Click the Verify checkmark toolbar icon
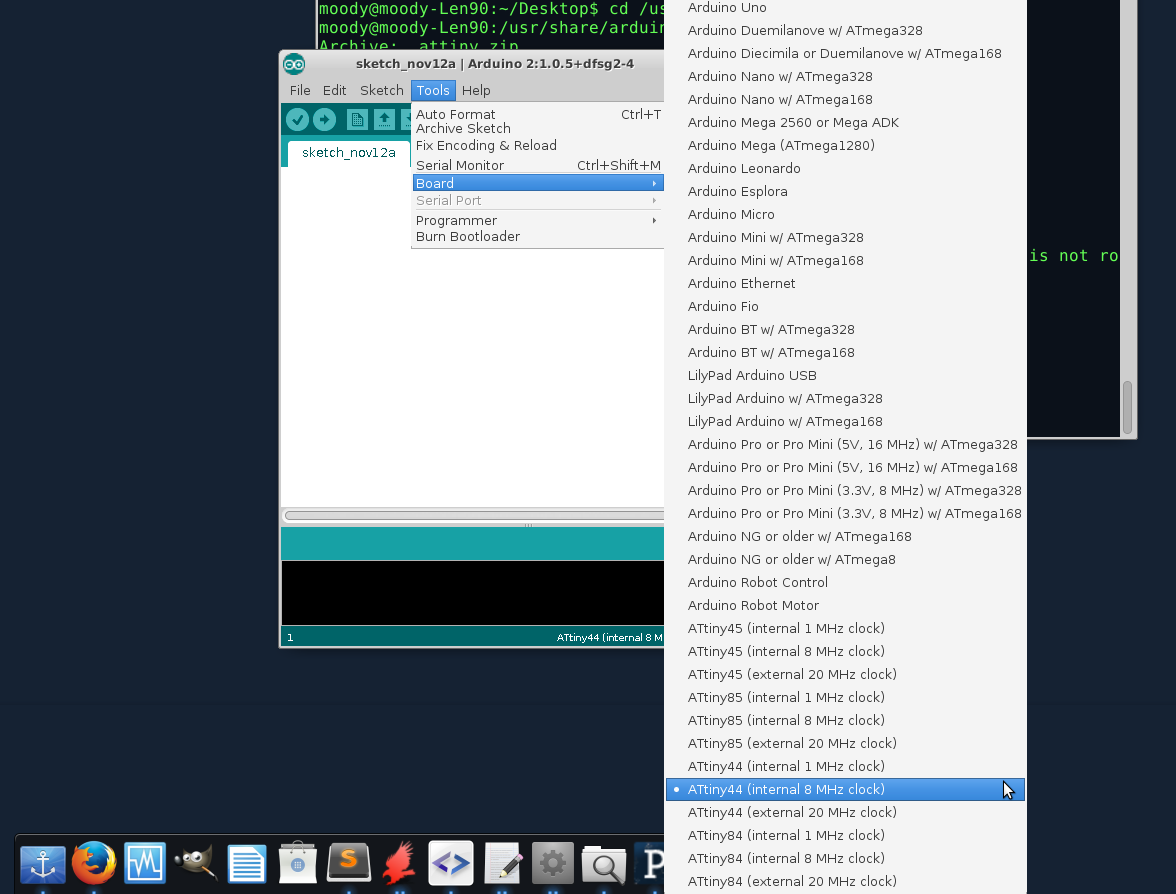Viewport: 1176px width, 894px height. coord(297,119)
